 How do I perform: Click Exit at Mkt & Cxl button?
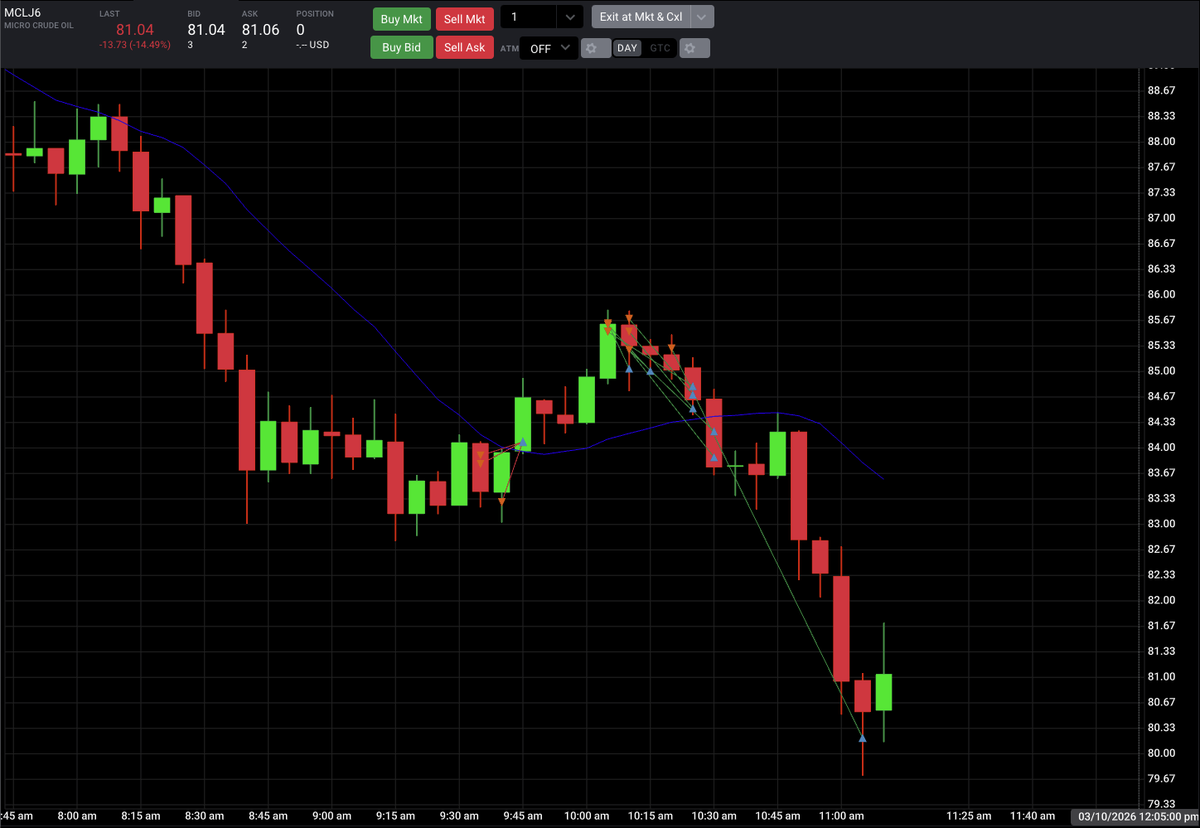point(641,17)
